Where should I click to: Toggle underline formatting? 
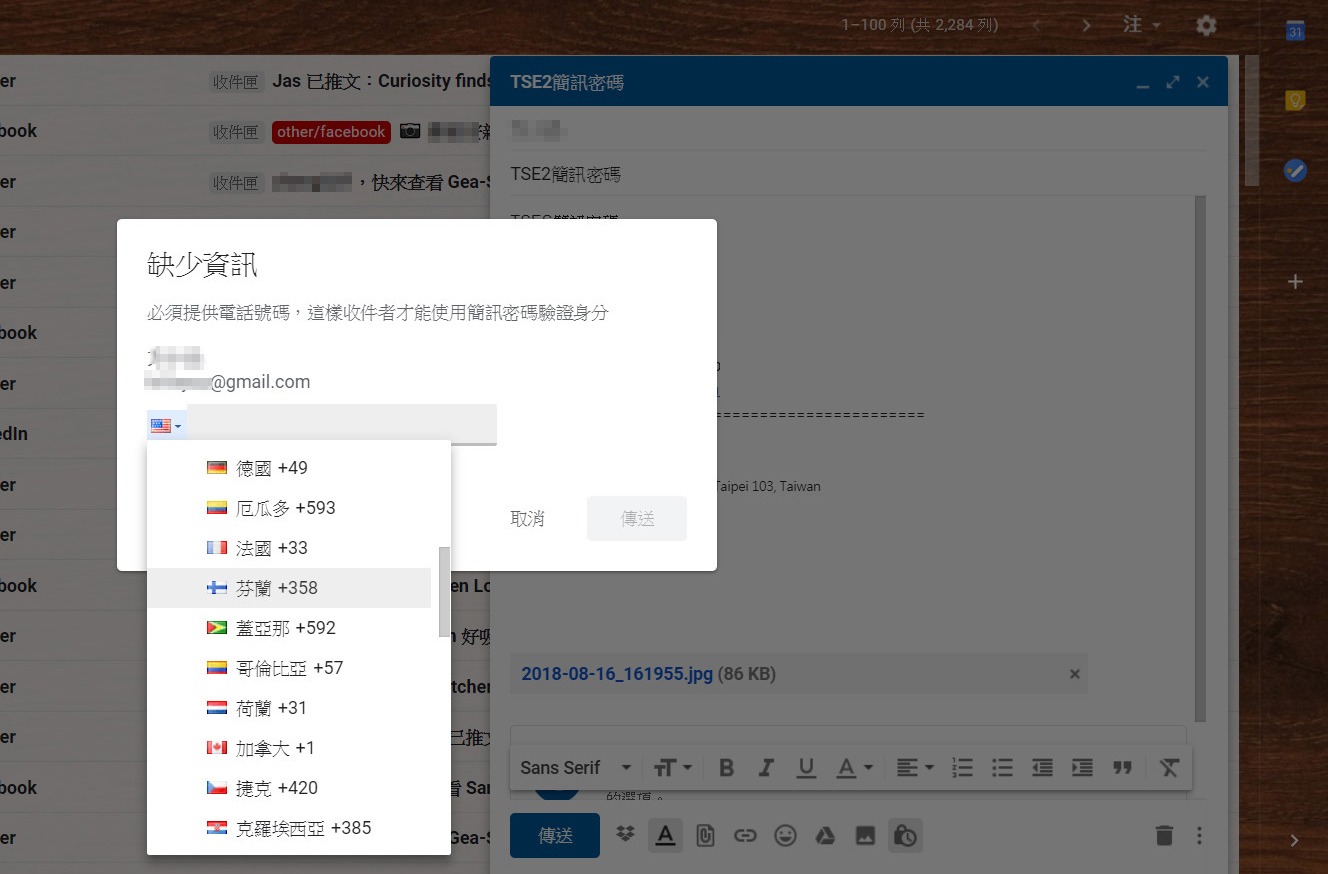[x=806, y=767]
